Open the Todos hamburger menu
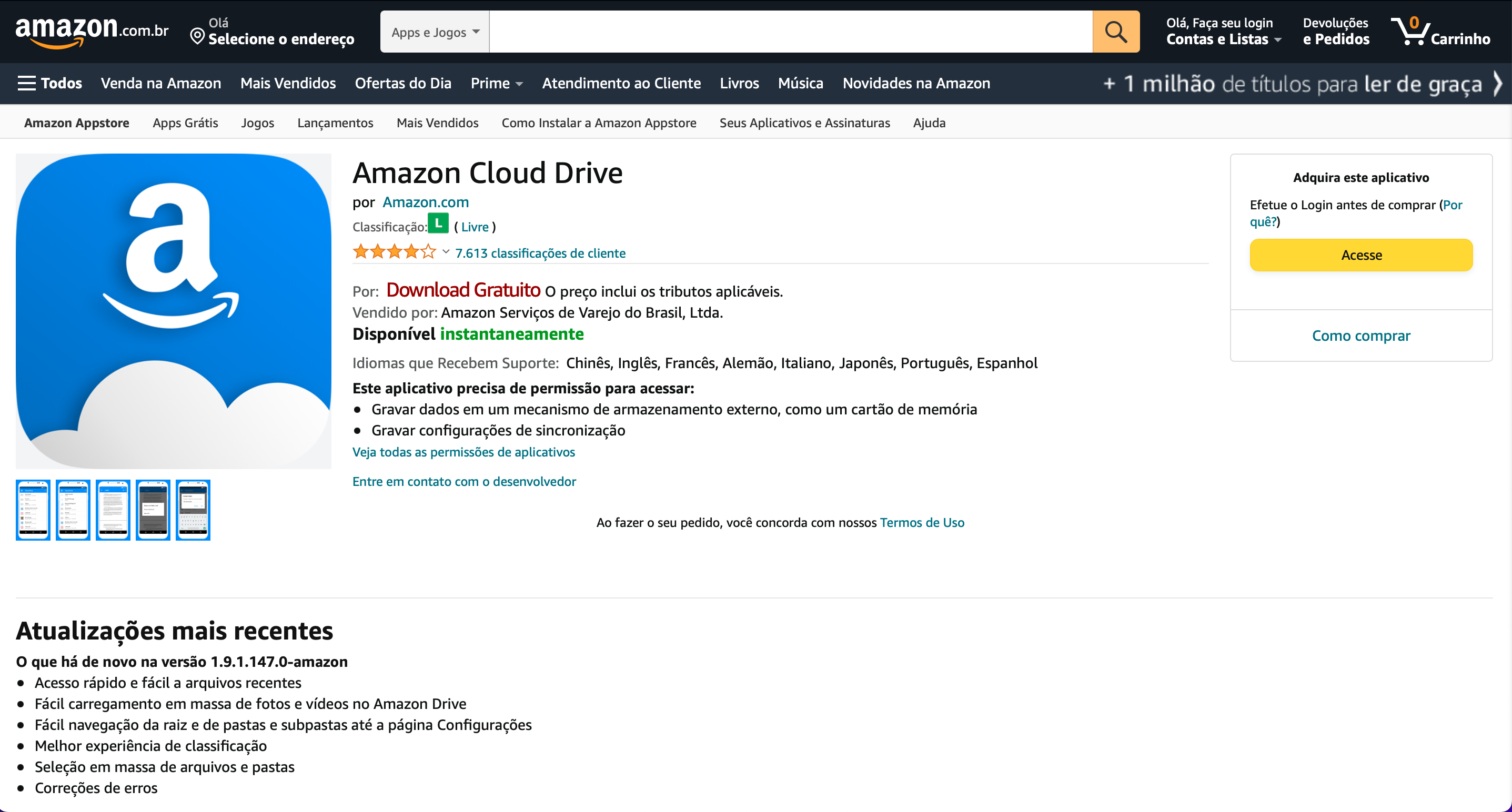Screen dimensions: 1512x812 pos(50,83)
